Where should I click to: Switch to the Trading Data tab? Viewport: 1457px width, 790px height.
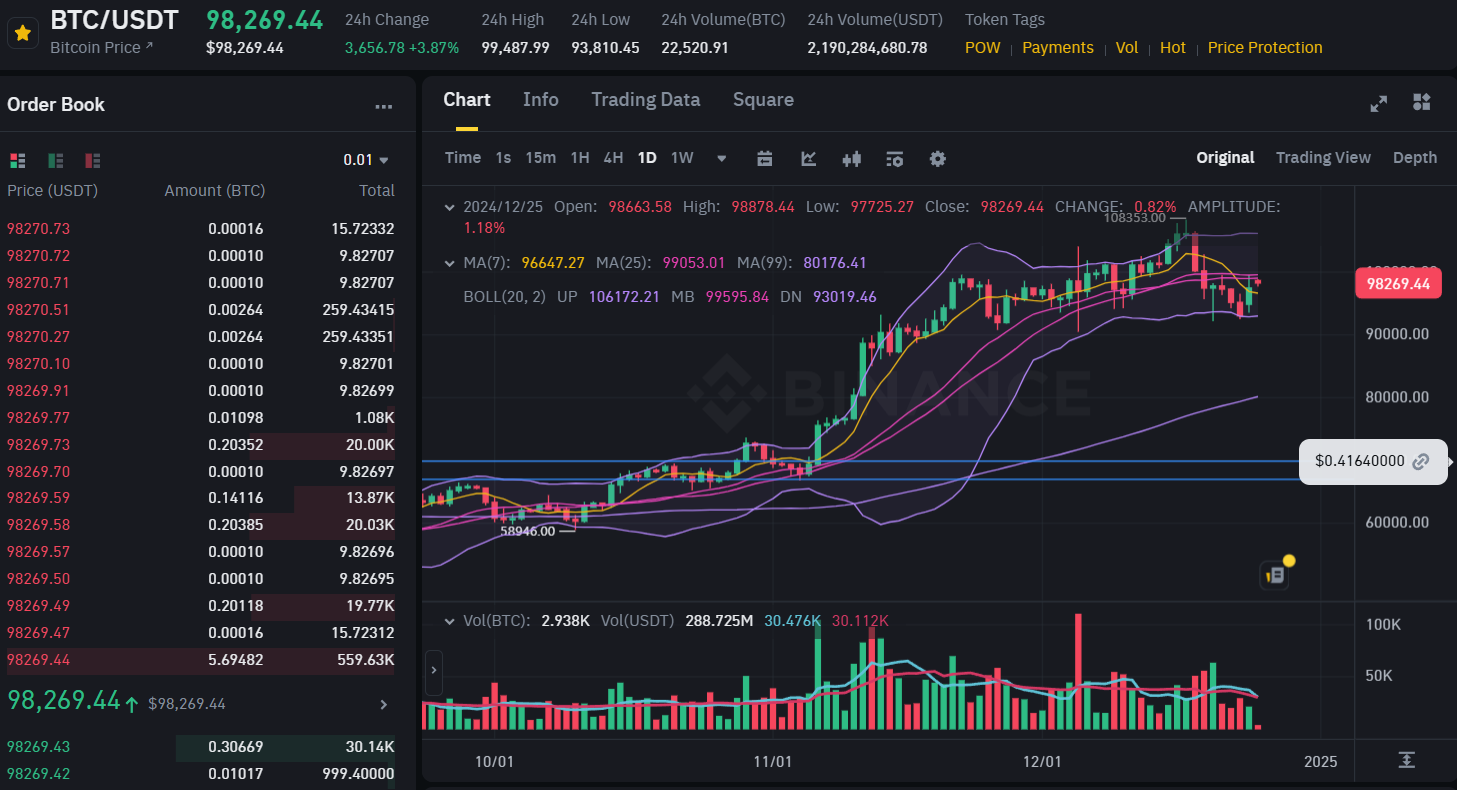[x=646, y=99]
